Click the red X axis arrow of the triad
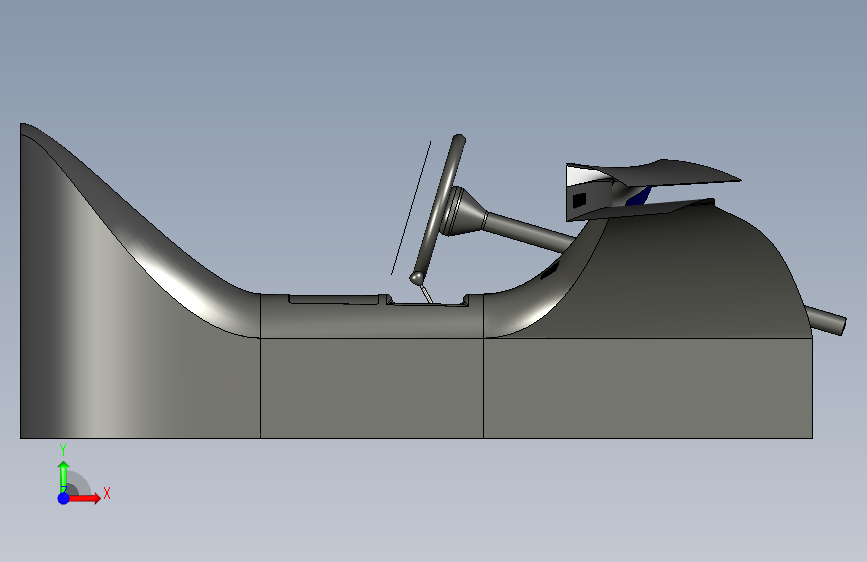This screenshot has height=562, width=867. 84,498
